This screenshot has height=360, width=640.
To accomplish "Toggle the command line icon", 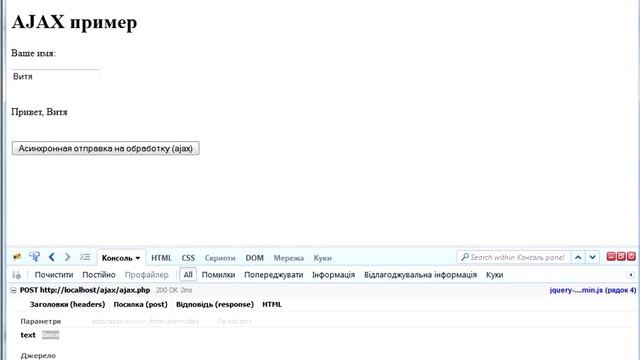I will 85,257.
